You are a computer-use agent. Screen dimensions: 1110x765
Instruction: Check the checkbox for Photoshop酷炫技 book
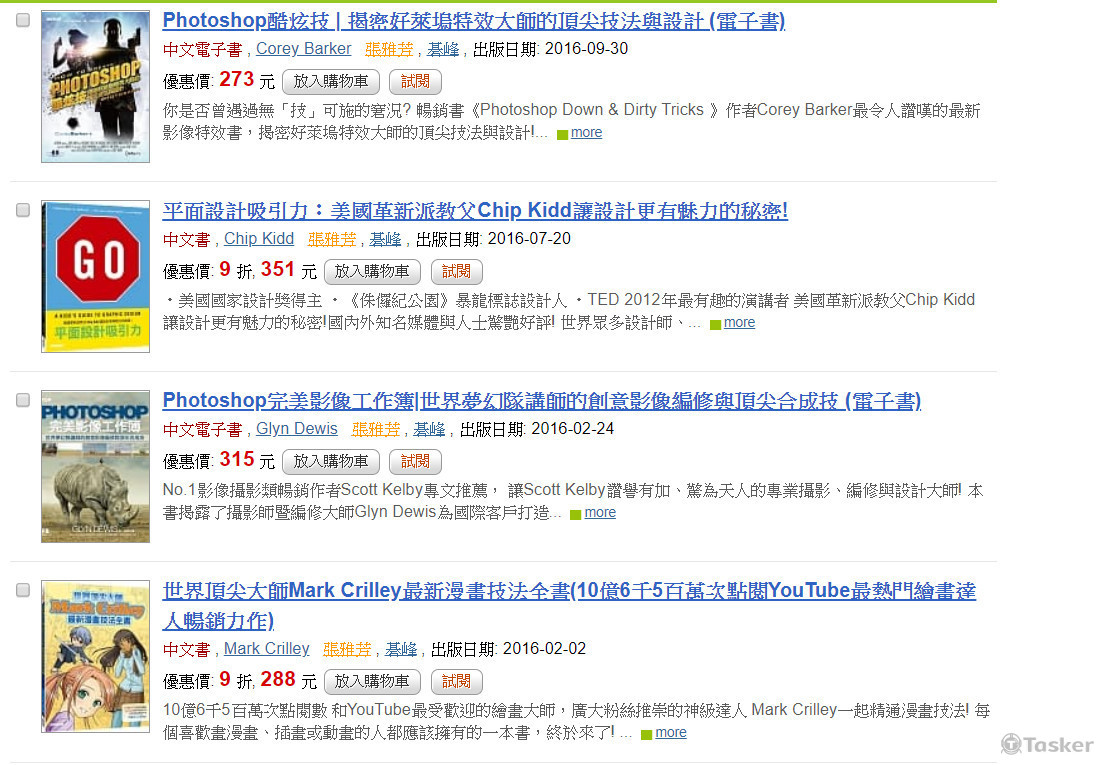tap(23, 20)
